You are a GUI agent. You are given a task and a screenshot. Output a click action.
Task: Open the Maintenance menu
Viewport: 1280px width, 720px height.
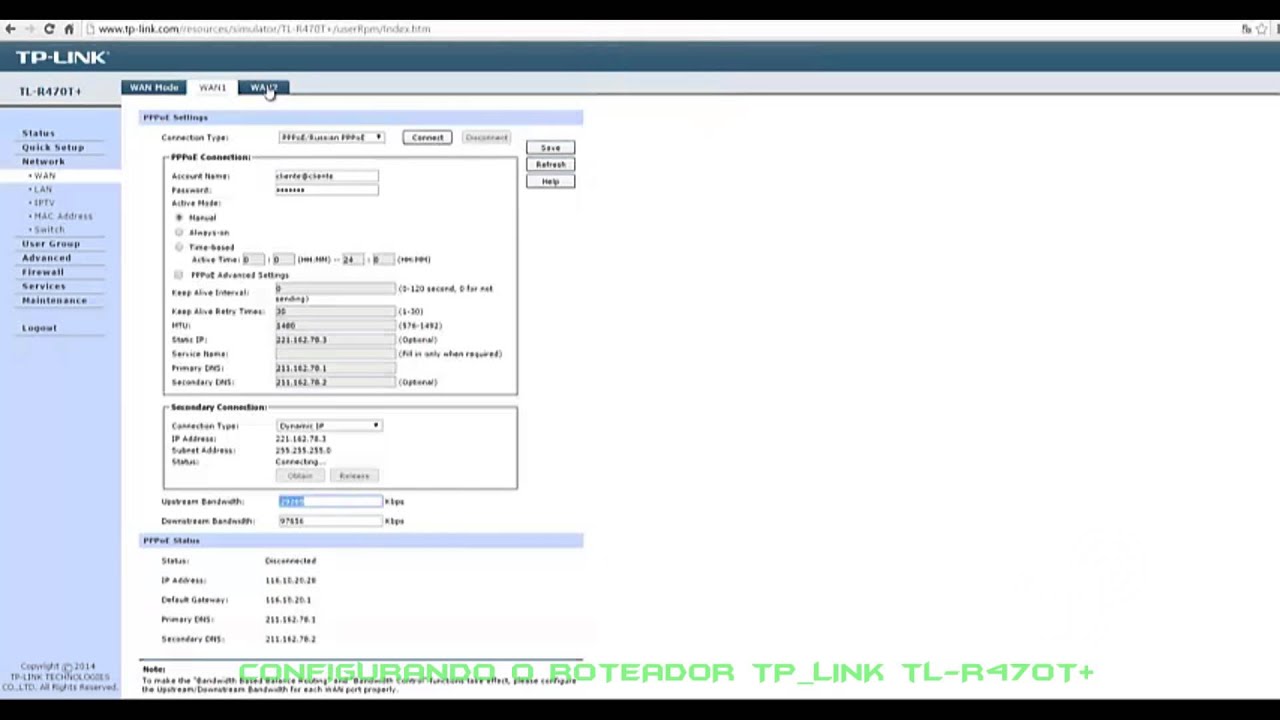click(x=54, y=300)
